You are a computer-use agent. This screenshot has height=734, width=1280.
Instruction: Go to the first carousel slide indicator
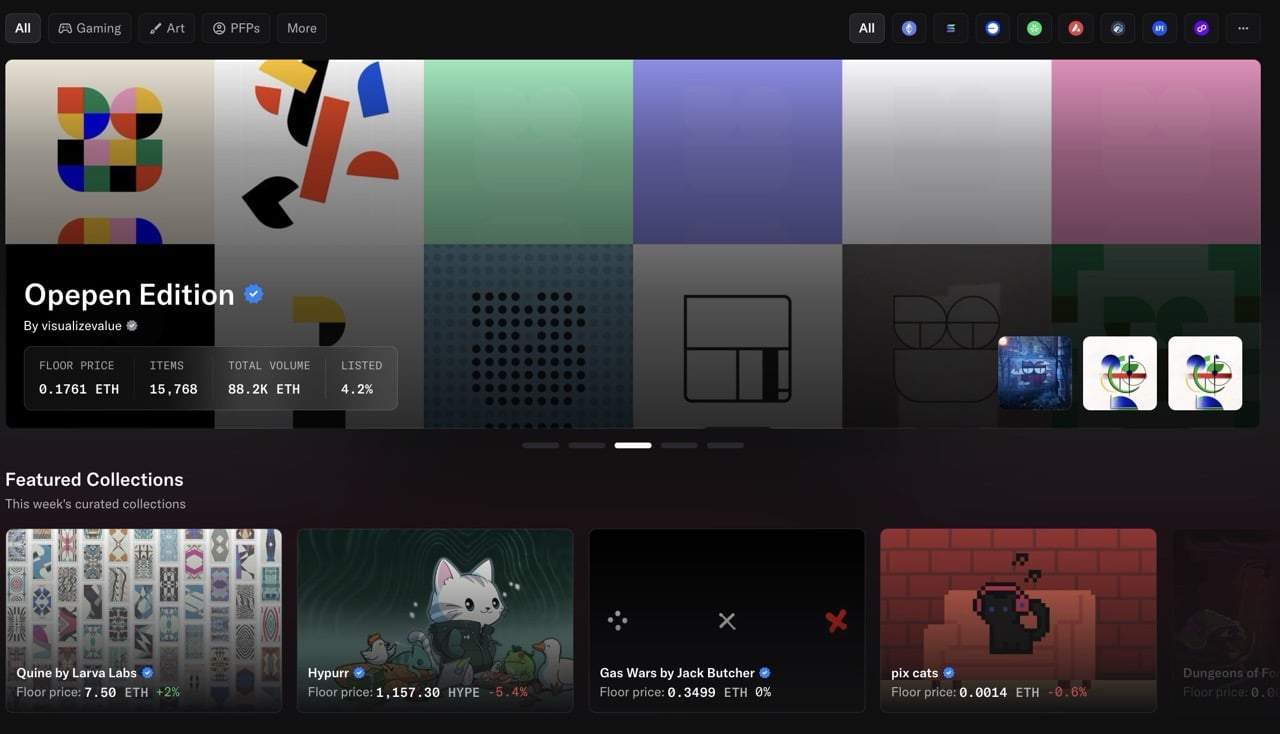(x=541, y=445)
